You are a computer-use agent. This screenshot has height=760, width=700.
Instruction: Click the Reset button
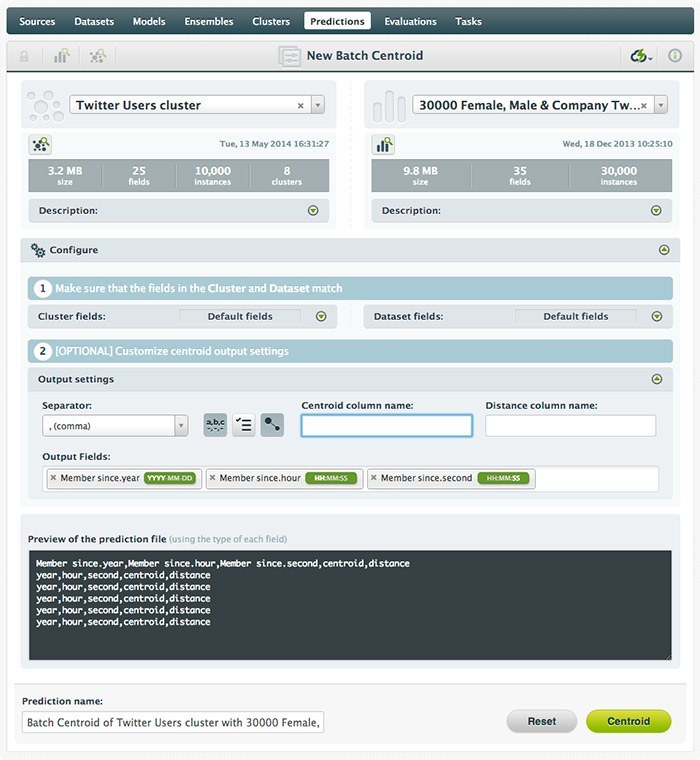pos(541,721)
